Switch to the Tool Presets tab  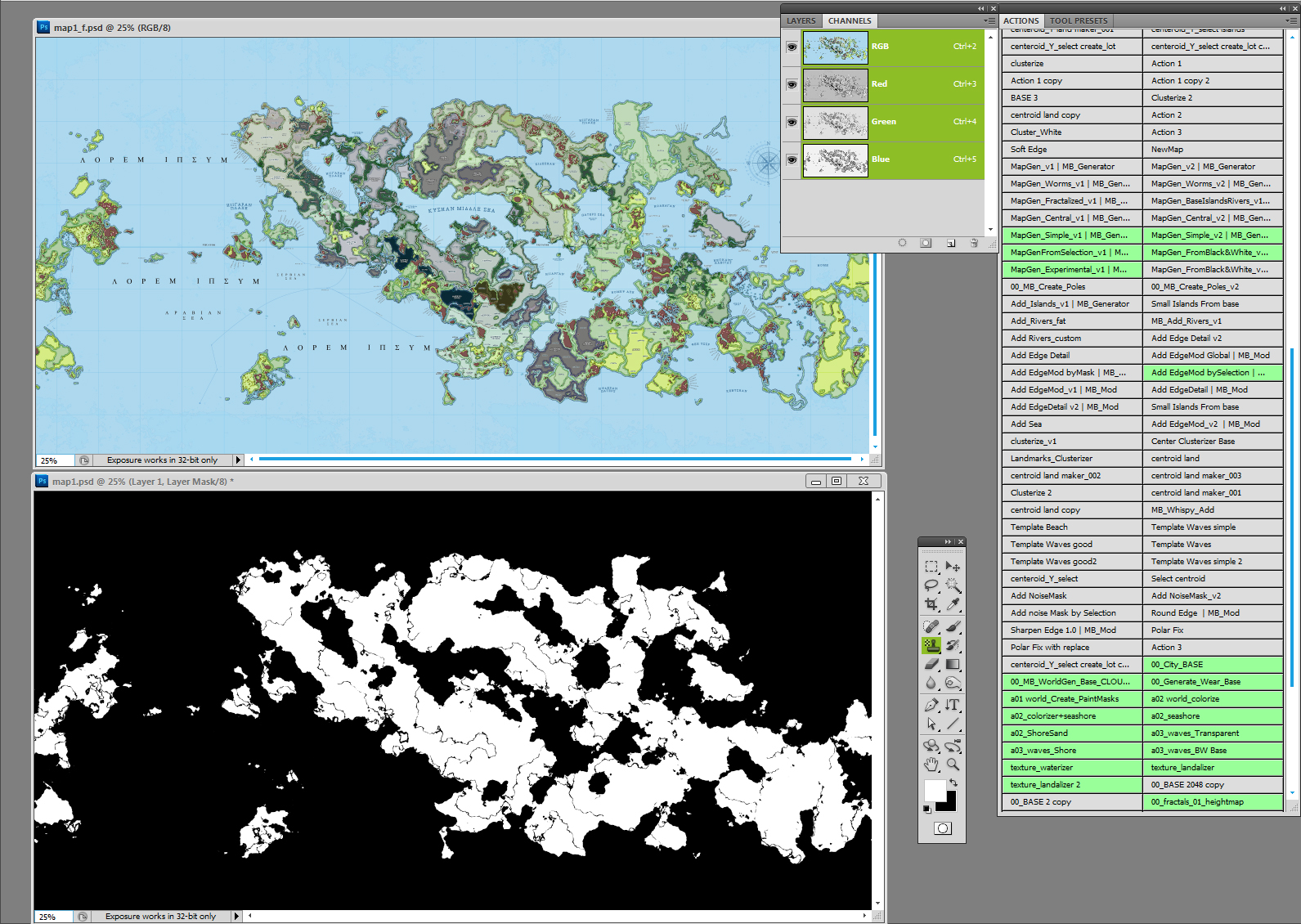click(1079, 20)
